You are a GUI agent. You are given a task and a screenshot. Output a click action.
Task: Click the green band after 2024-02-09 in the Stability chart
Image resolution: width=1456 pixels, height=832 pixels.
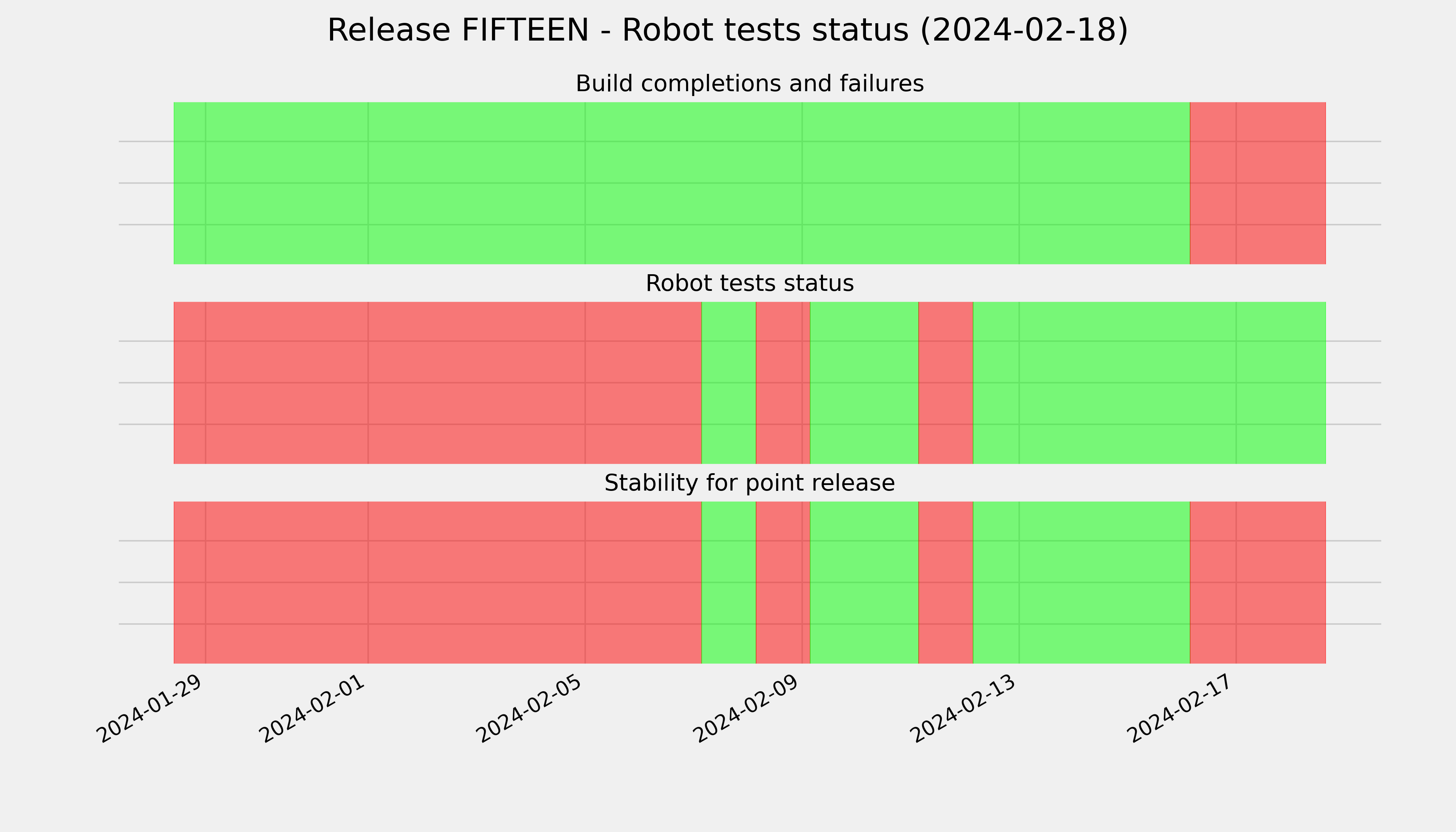(865, 582)
